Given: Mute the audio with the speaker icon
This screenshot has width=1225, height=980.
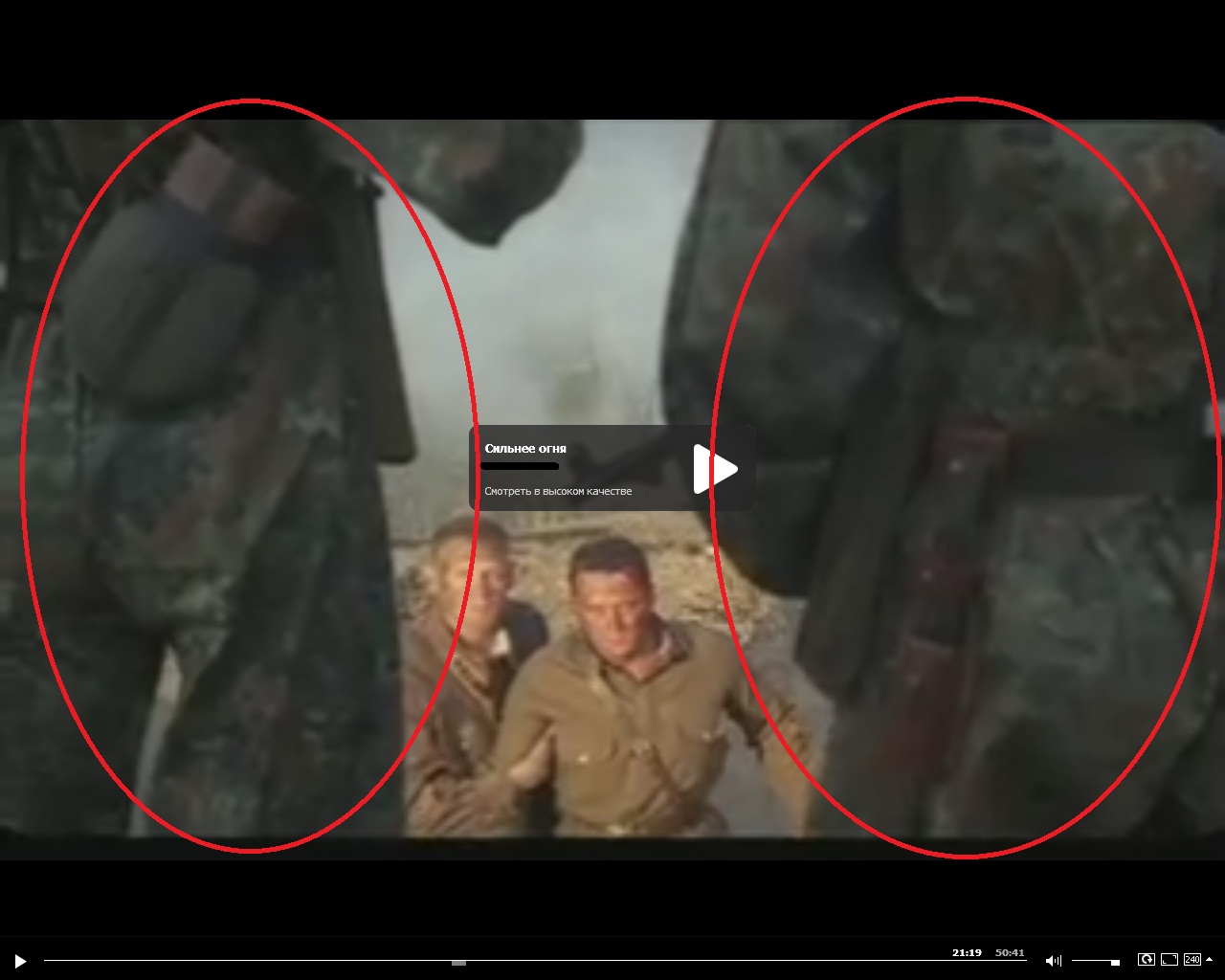Looking at the screenshot, I should pyautogui.click(x=1053, y=961).
